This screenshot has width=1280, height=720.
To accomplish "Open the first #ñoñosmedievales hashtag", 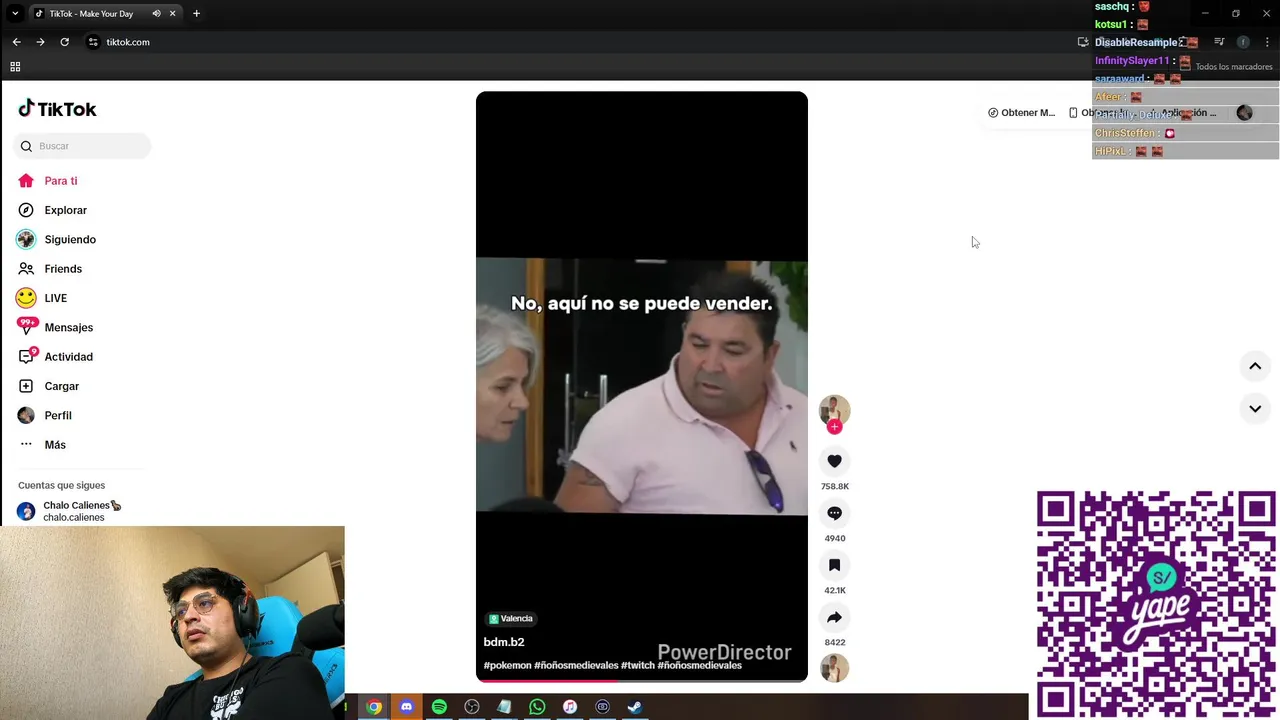I will [x=576, y=665].
